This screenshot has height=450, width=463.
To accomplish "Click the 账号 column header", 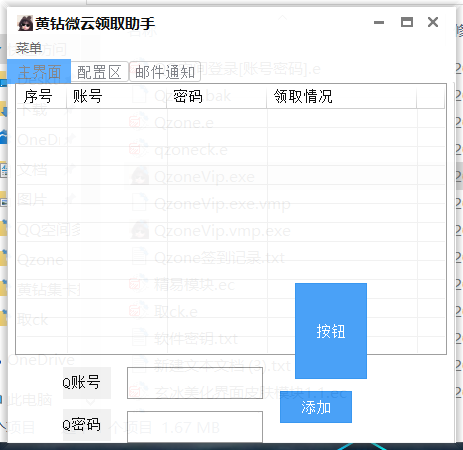I will (x=116, y=96).
